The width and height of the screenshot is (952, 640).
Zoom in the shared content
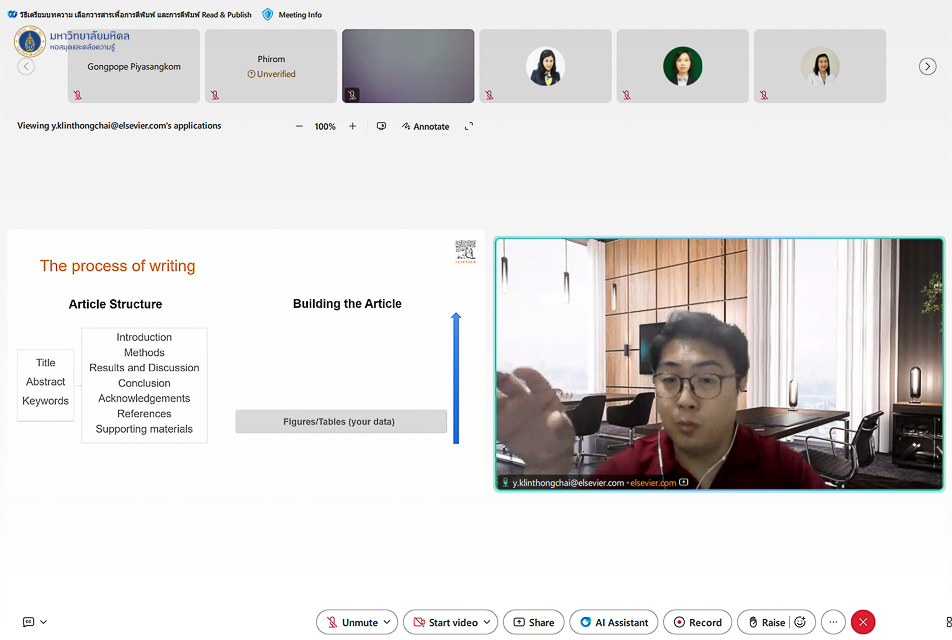click(352, 127)
